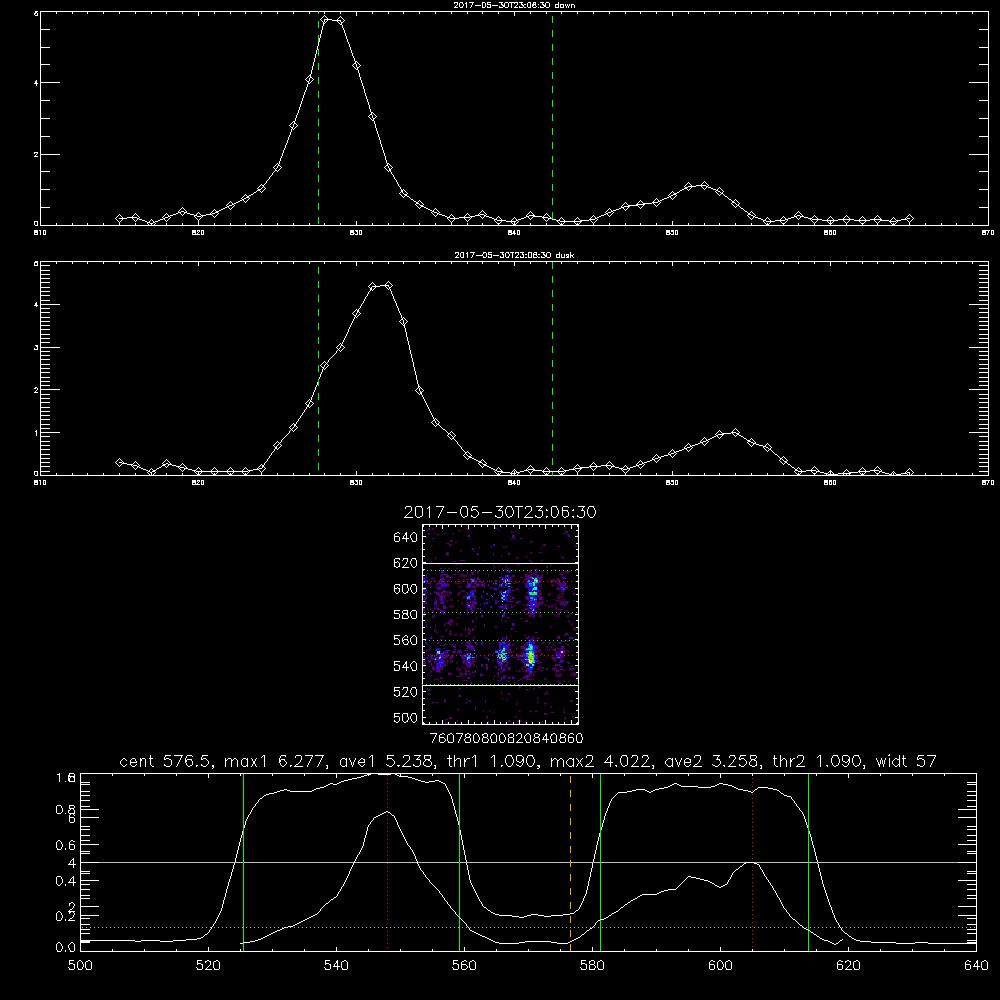This screenshot has width=1000, height=1000.
Task: Click the "0.6" y-axis label of bottom plot
Action: 66,845
